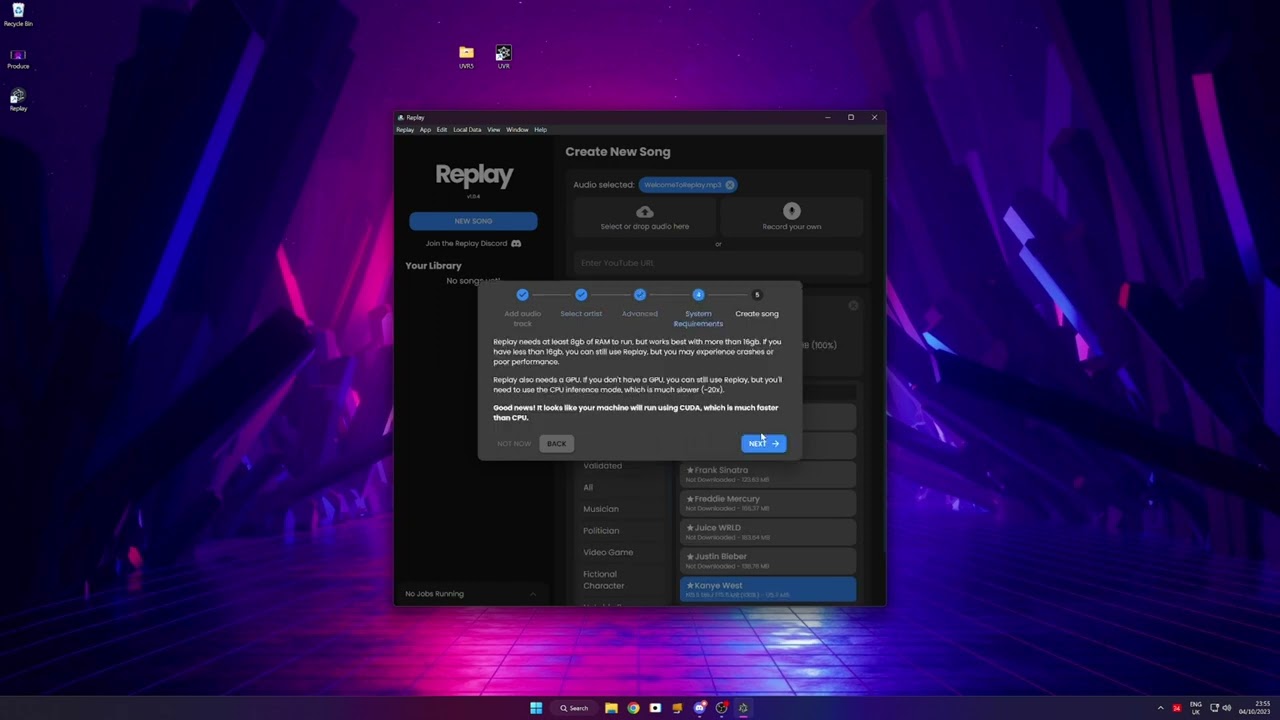Go to the Advanced step circle
This screenshot has height=720, width=1280.
pos(640,295)
